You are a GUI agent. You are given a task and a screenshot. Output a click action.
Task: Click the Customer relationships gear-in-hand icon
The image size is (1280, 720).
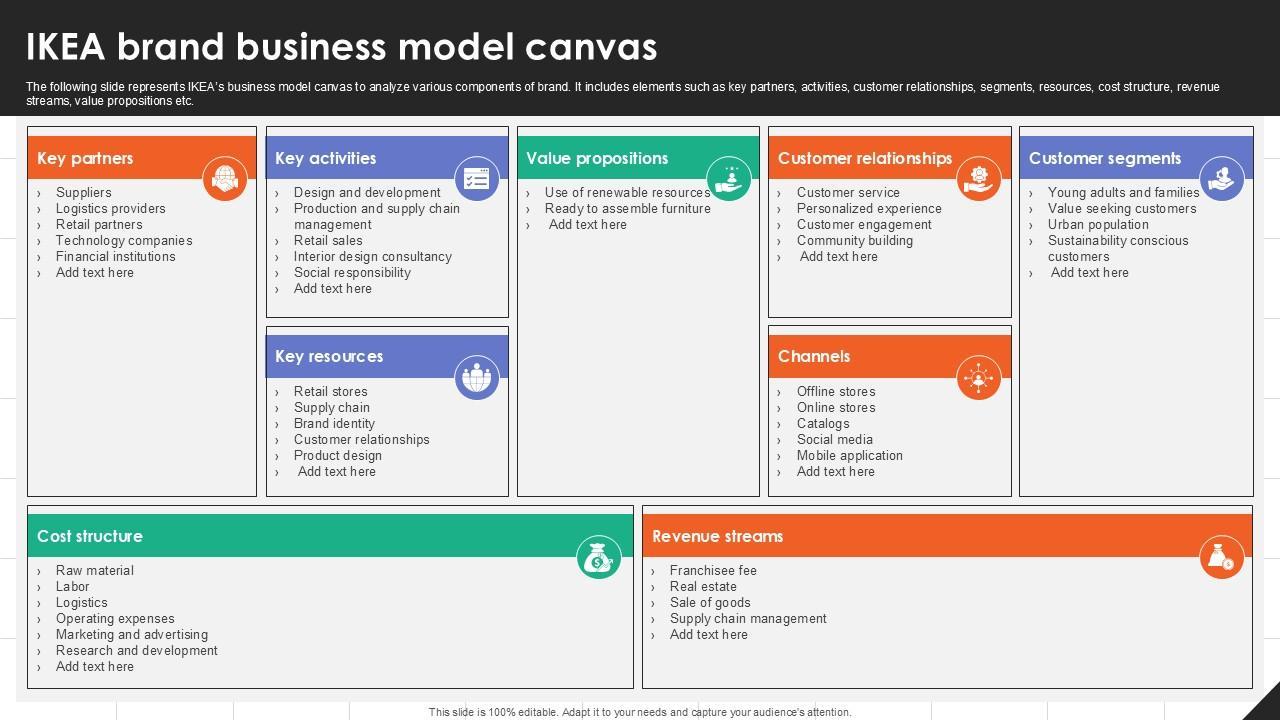(x=979, y=179)
